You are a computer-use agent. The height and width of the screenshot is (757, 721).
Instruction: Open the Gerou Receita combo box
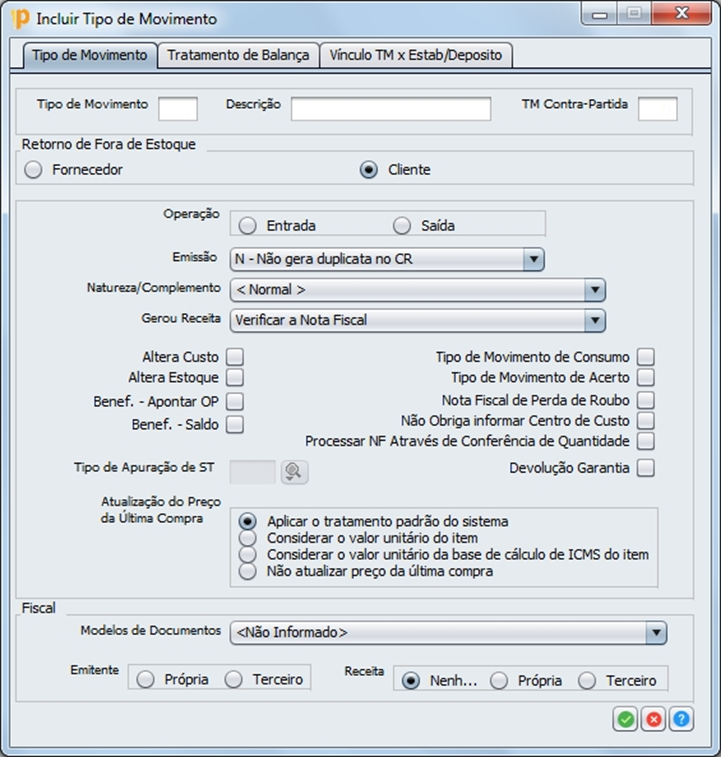tap(595, 321)
